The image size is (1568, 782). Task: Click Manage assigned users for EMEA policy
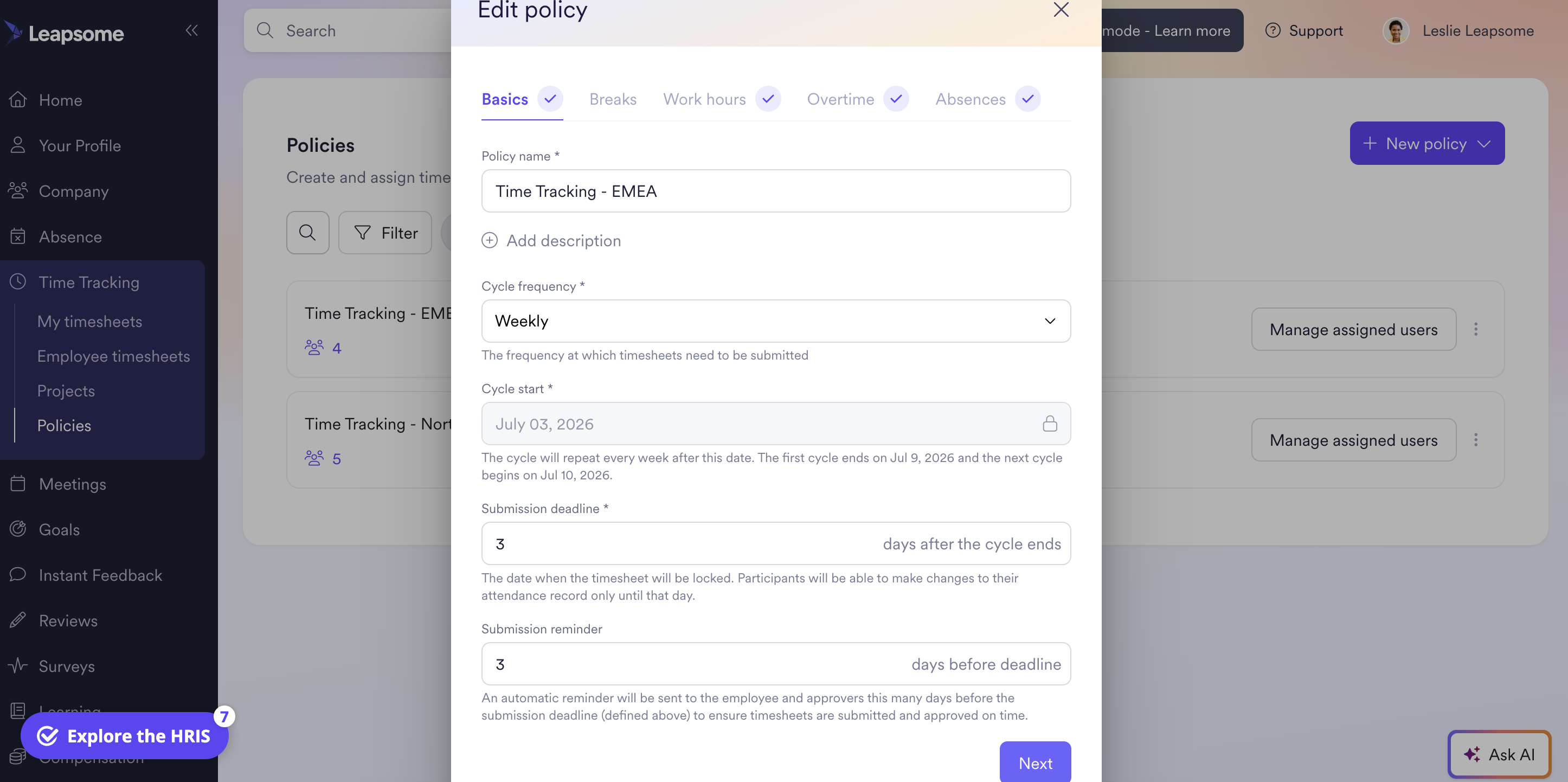coord(1353,330)
